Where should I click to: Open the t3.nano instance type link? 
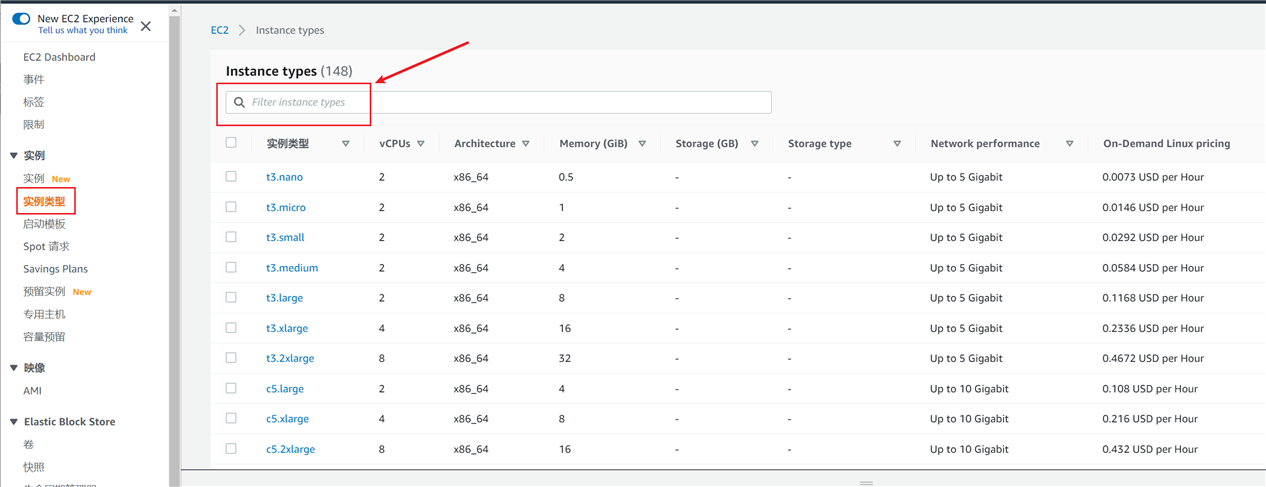[x=284, y=177]
